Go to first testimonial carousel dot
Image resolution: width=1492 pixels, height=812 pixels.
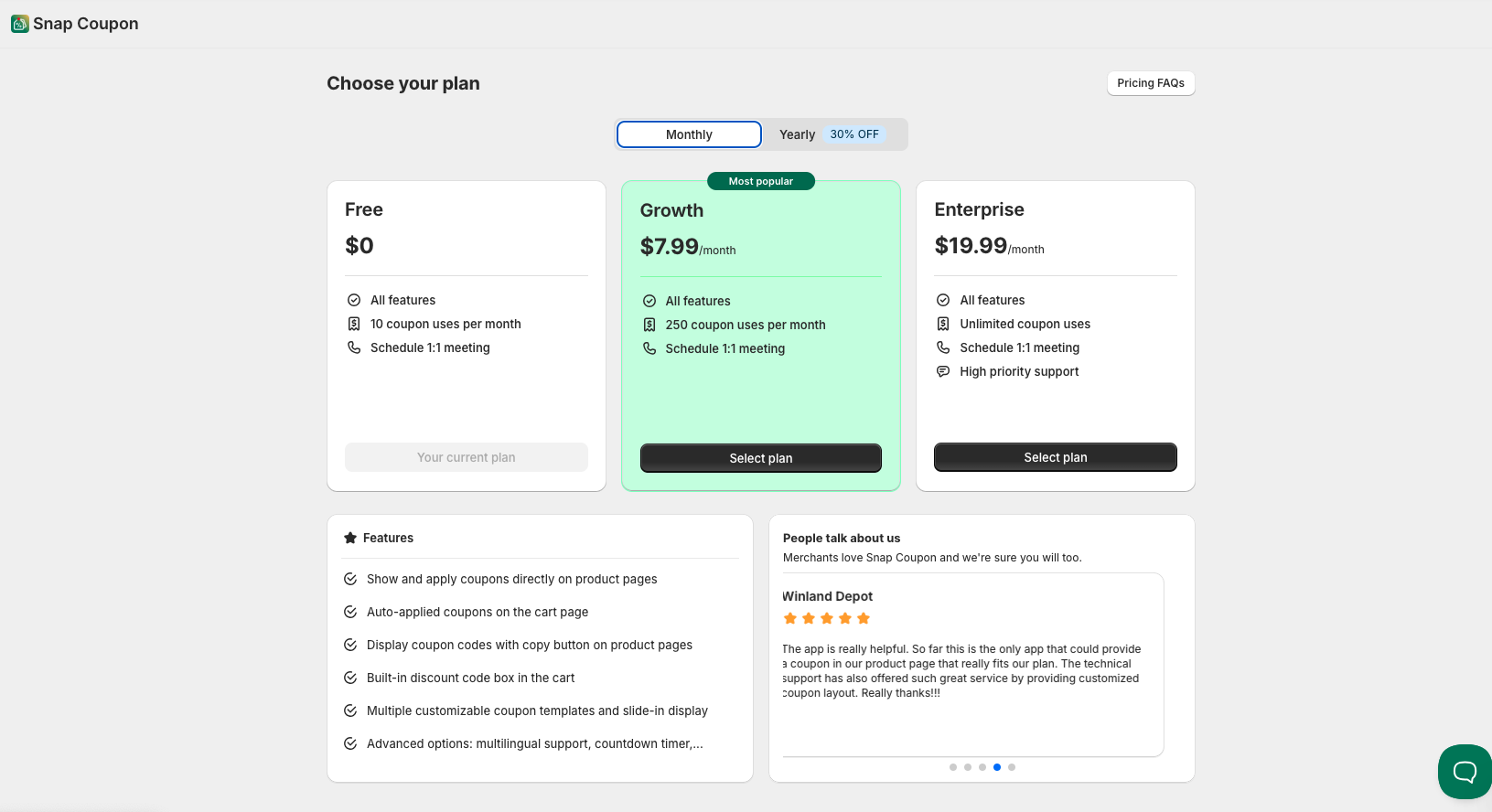tap(953, 767)
